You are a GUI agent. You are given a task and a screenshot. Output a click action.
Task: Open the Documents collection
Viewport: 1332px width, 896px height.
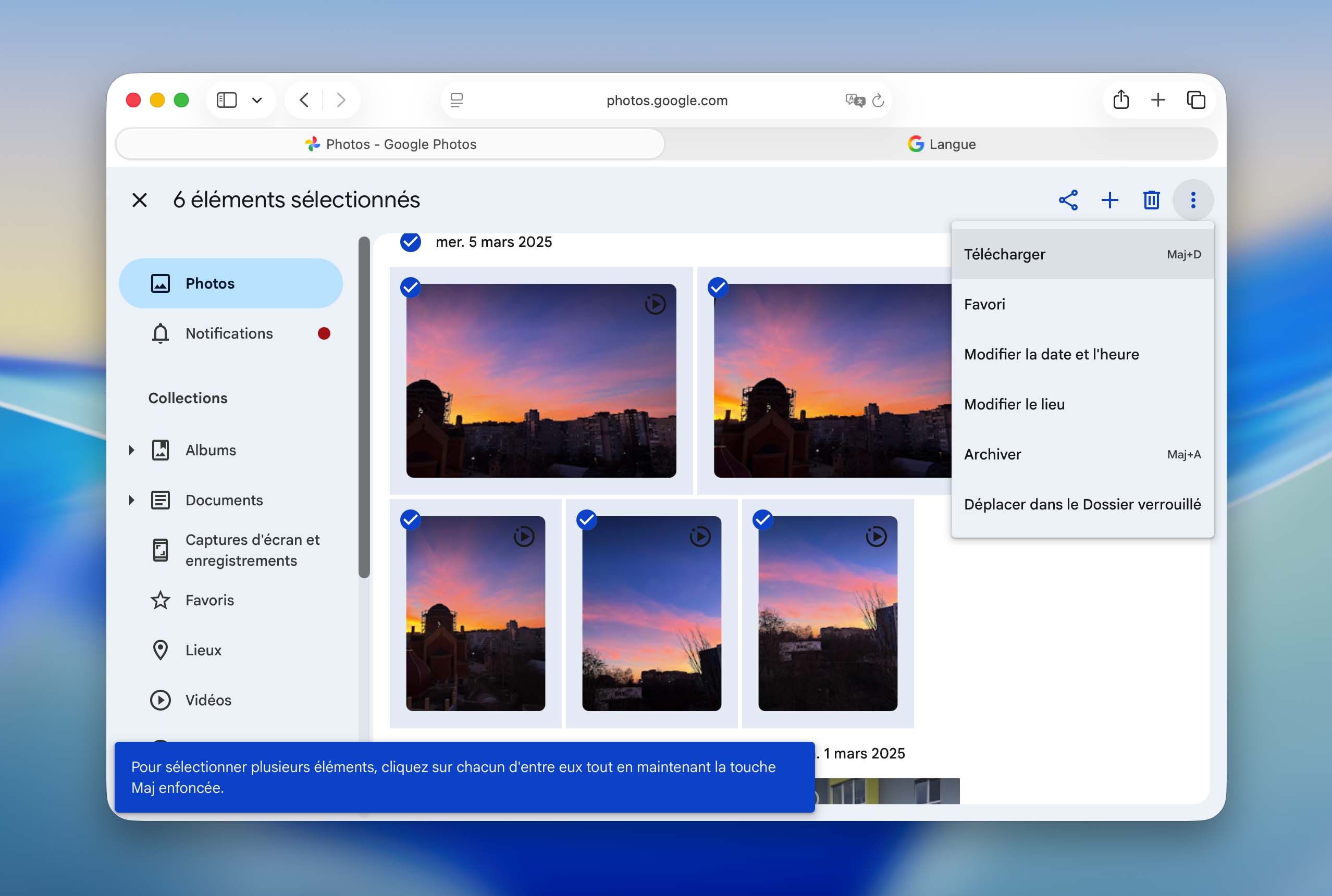pos(231,500)
